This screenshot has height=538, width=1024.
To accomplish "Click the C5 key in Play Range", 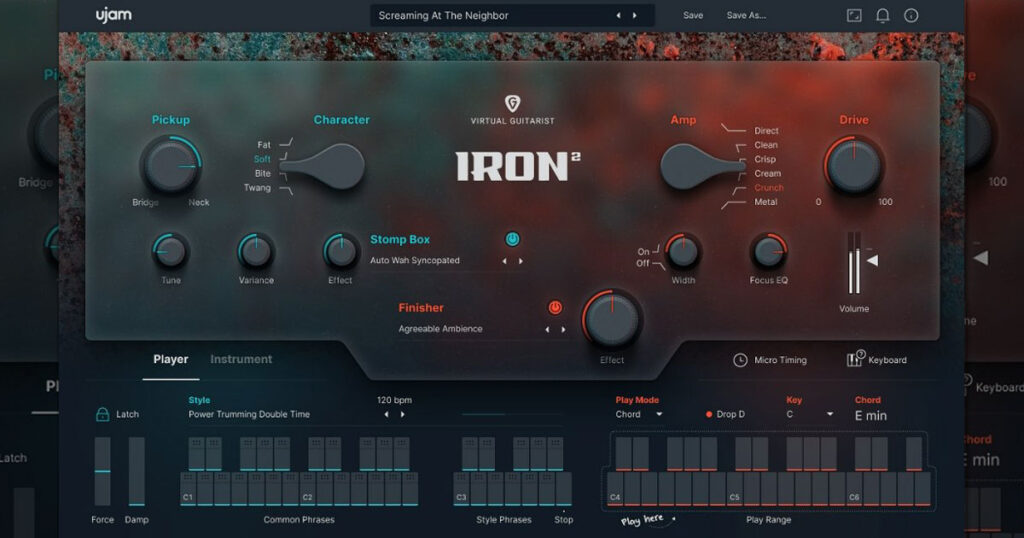I will coord(735,489).
